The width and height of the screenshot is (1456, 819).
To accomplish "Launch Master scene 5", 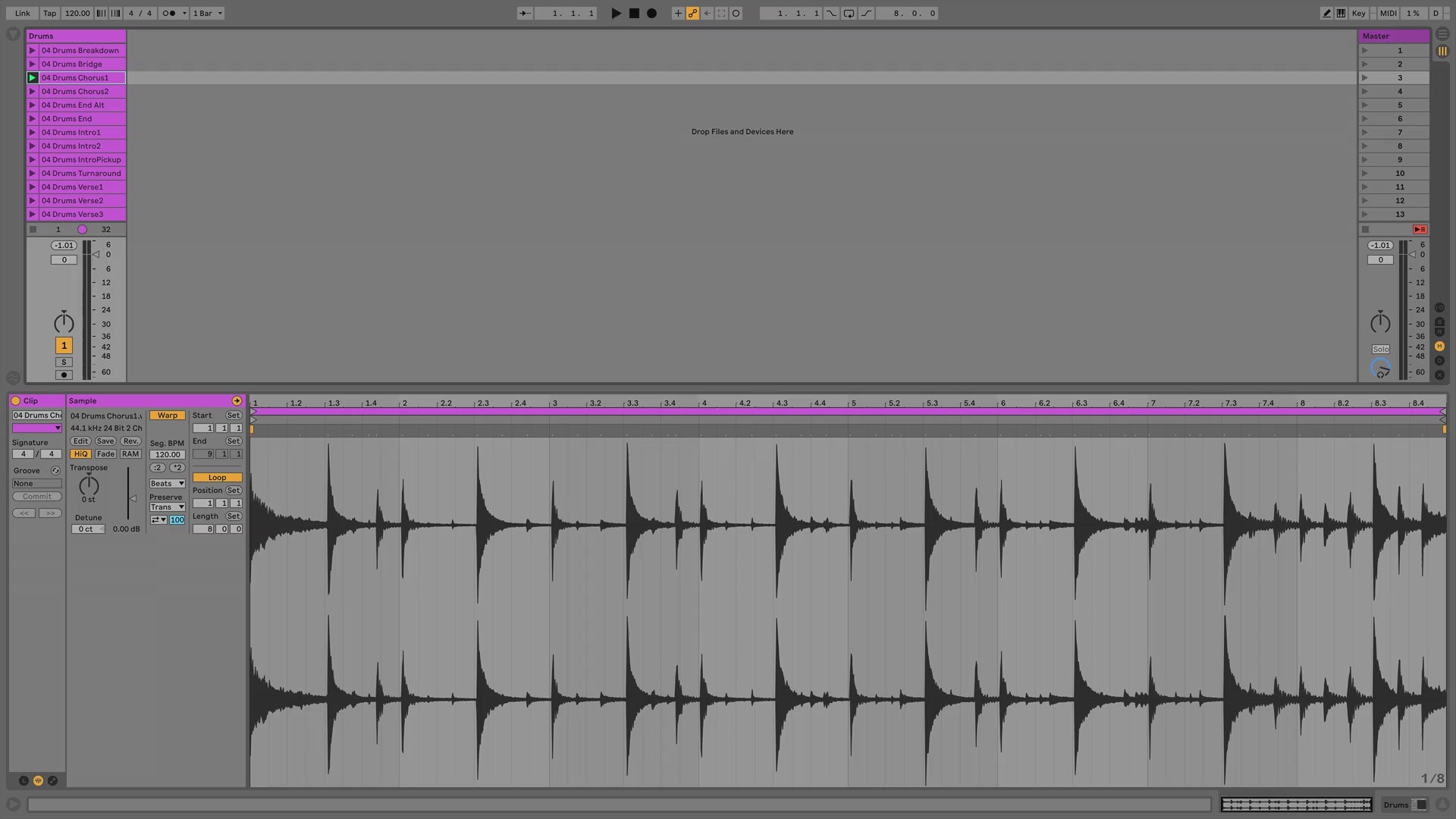I will [1365, 105].
